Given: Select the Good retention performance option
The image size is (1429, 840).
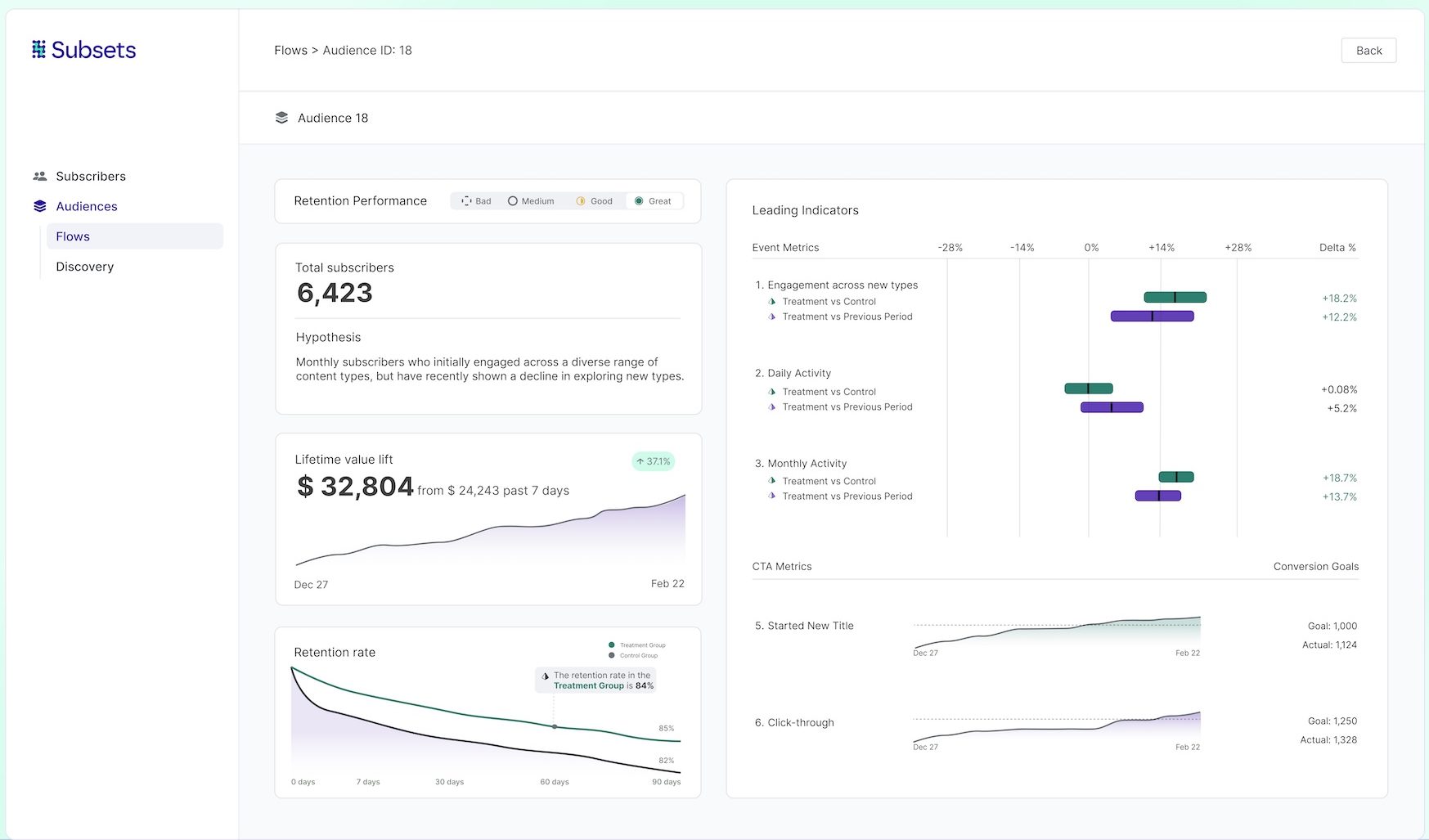Looking at the screenshot, I should (x=594, y=201).
